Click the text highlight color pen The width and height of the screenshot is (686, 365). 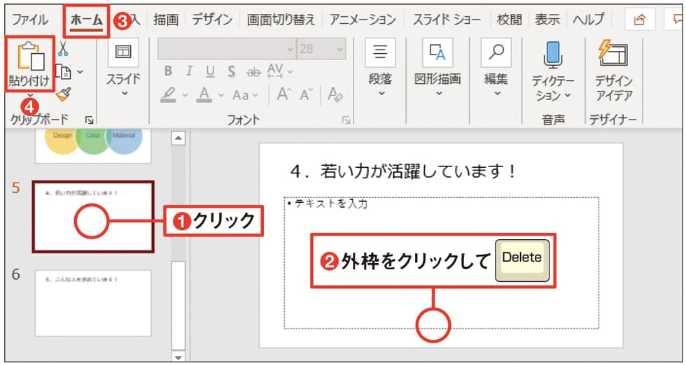click(168, 95)
